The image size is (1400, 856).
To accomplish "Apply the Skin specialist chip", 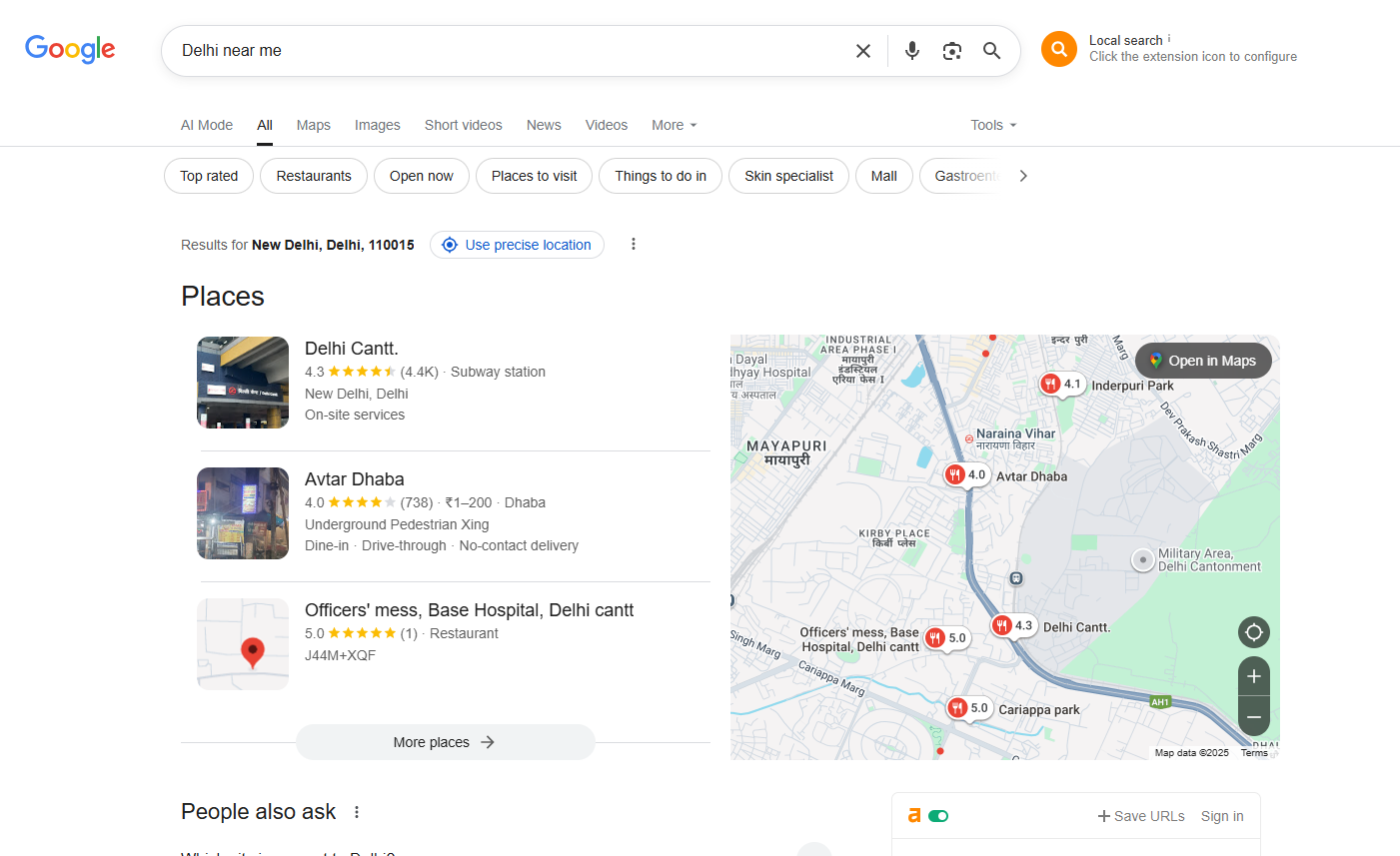I will coord(789,176).
